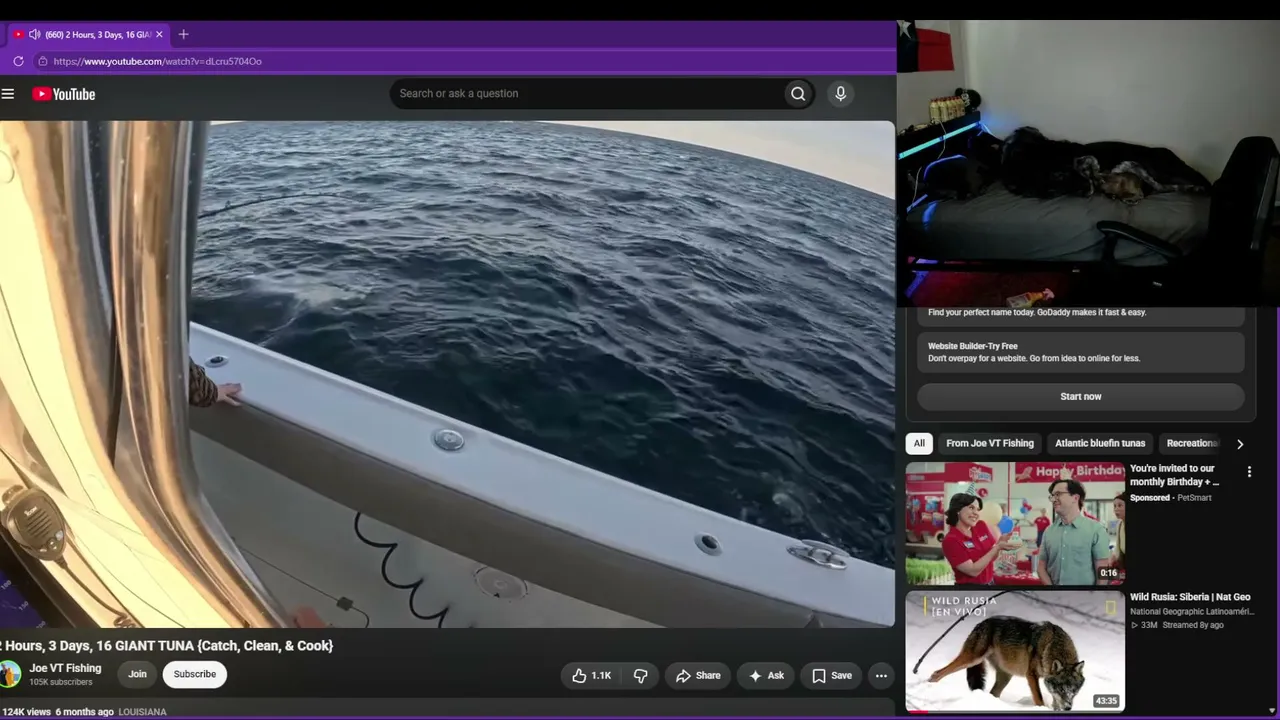Click the '33M Streamed 8y ago' text
Viewport: 1280px width, 720px height.
[x=1177, y=625]
